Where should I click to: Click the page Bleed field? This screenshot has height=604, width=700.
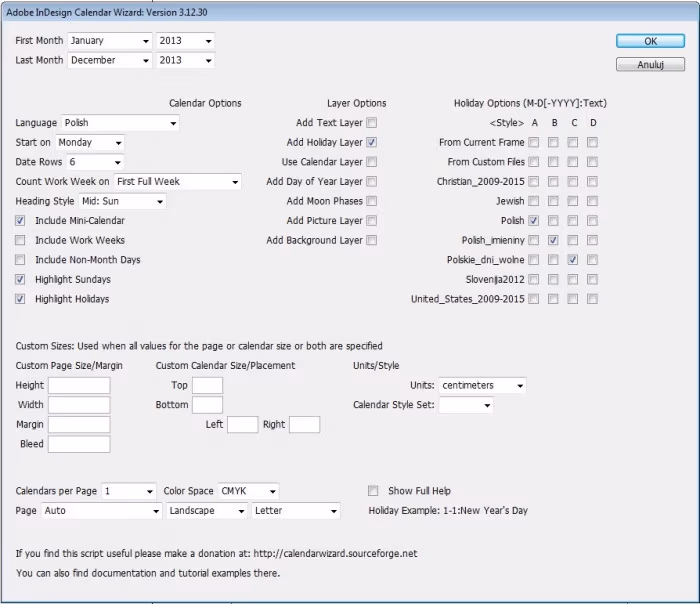[x=79, y=444]
